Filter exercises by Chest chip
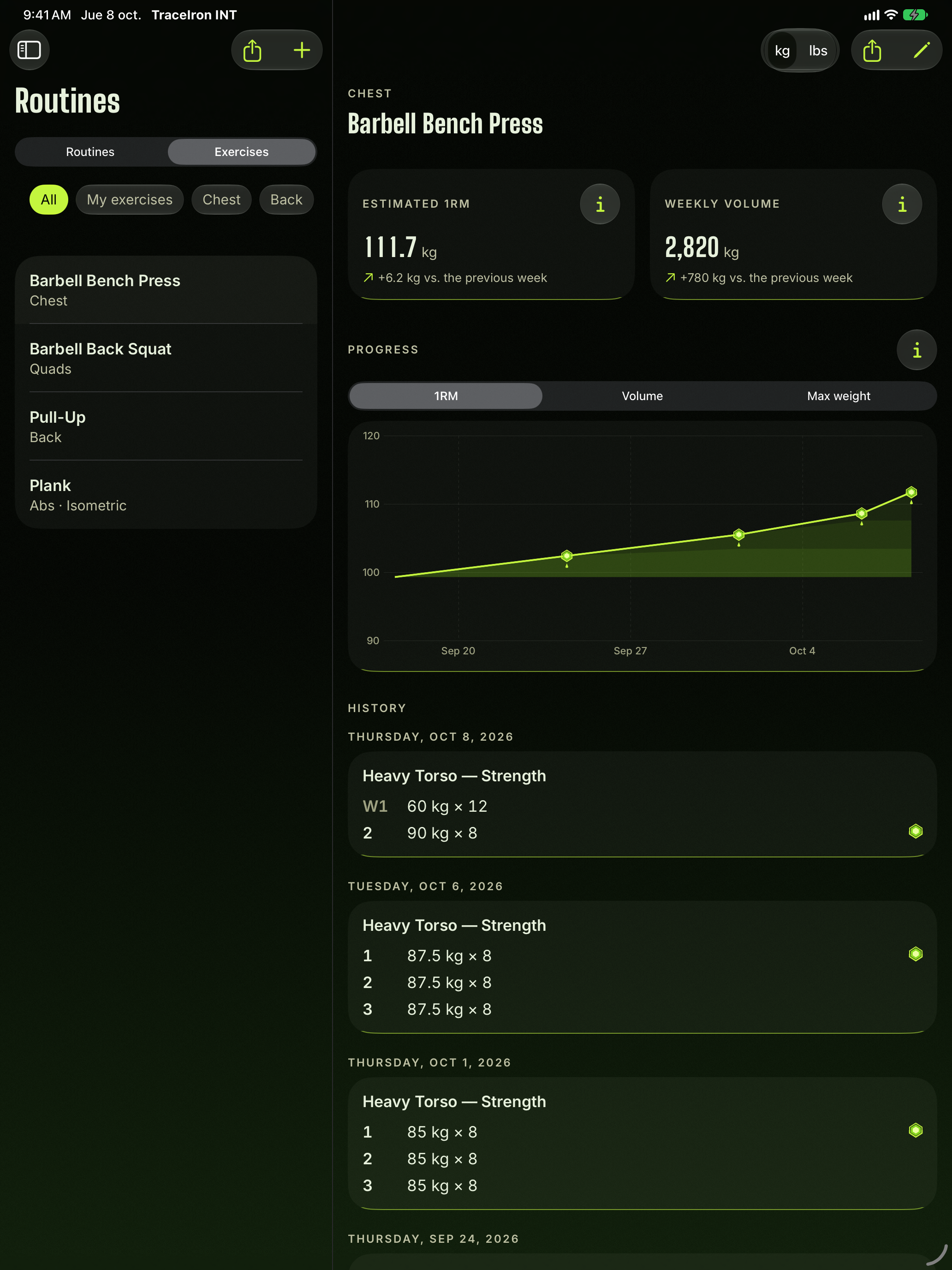952x1270 pixels. click(x=221, y=200)
